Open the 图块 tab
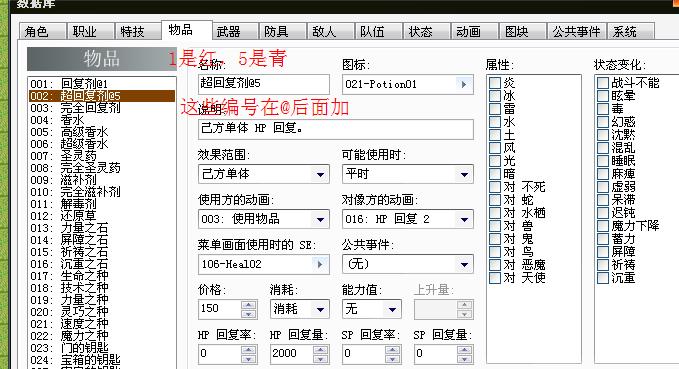 (522, 32)
